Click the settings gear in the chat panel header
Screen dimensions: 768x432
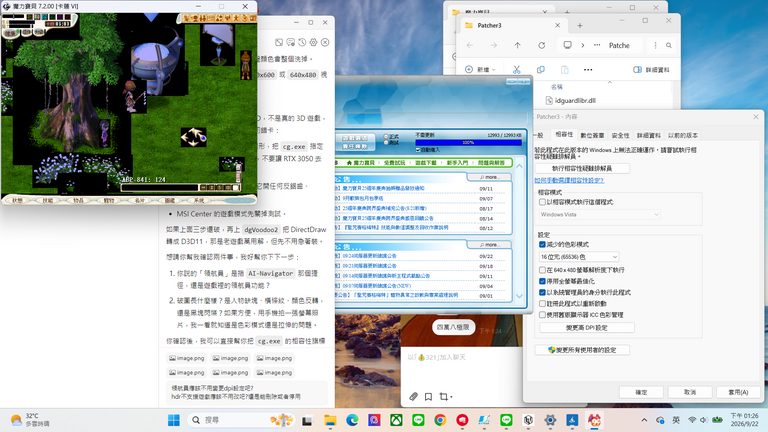click(313, 42)
